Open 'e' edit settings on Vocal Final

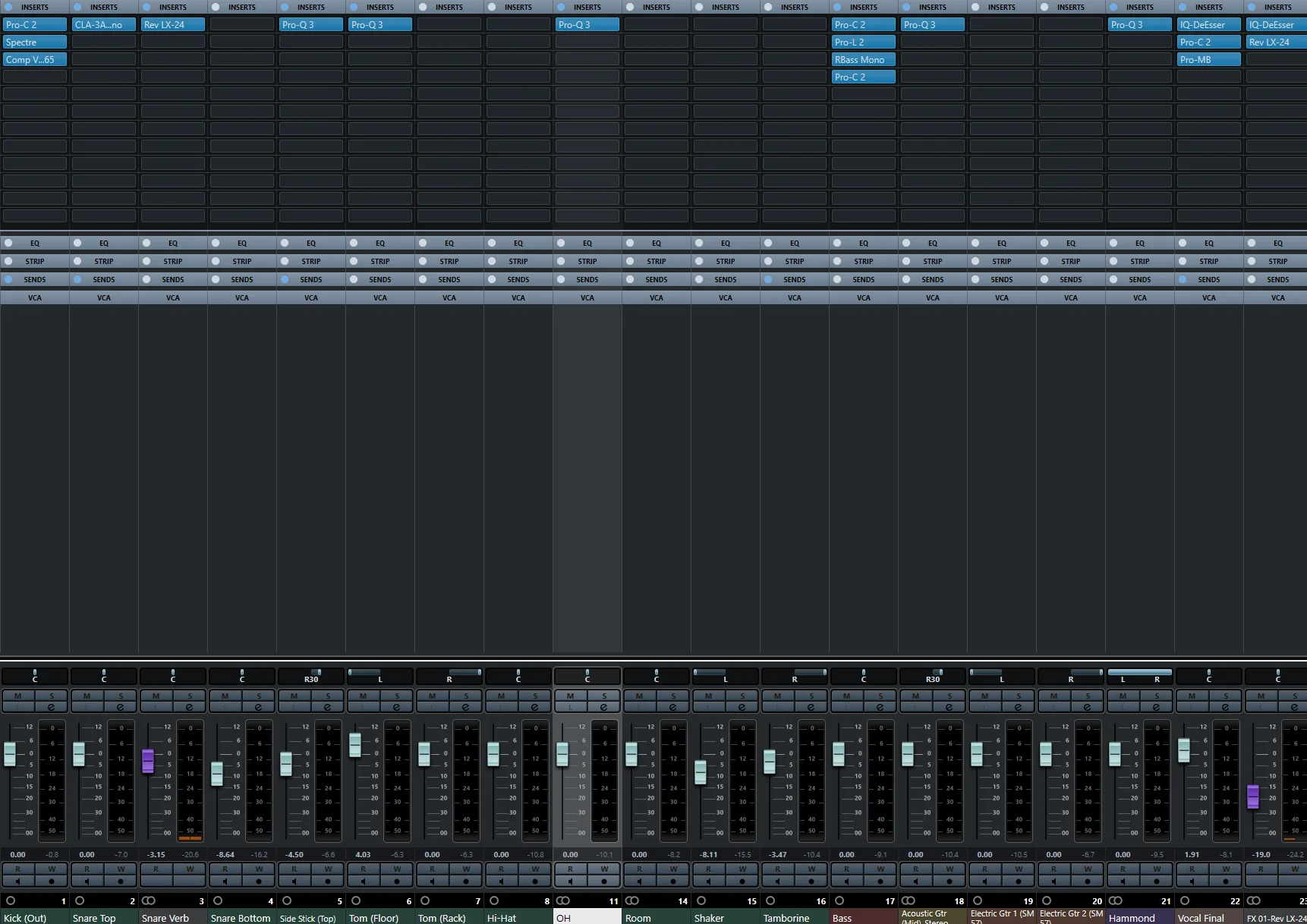pos(1226,707)
